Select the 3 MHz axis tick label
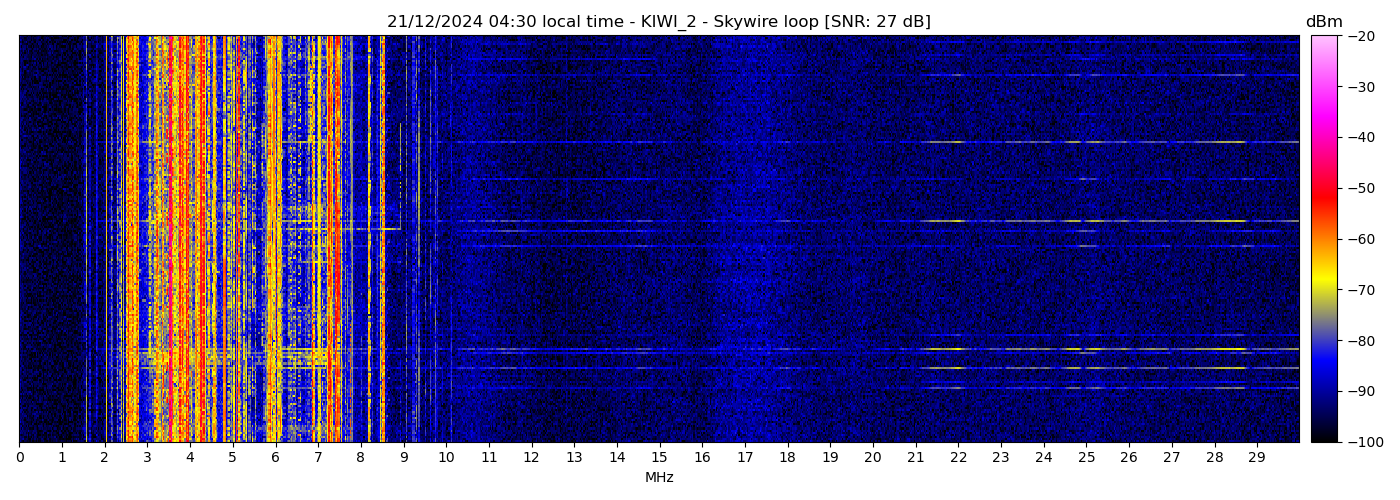This screenshot has height=500, width=1400. [x=147, y=458]
